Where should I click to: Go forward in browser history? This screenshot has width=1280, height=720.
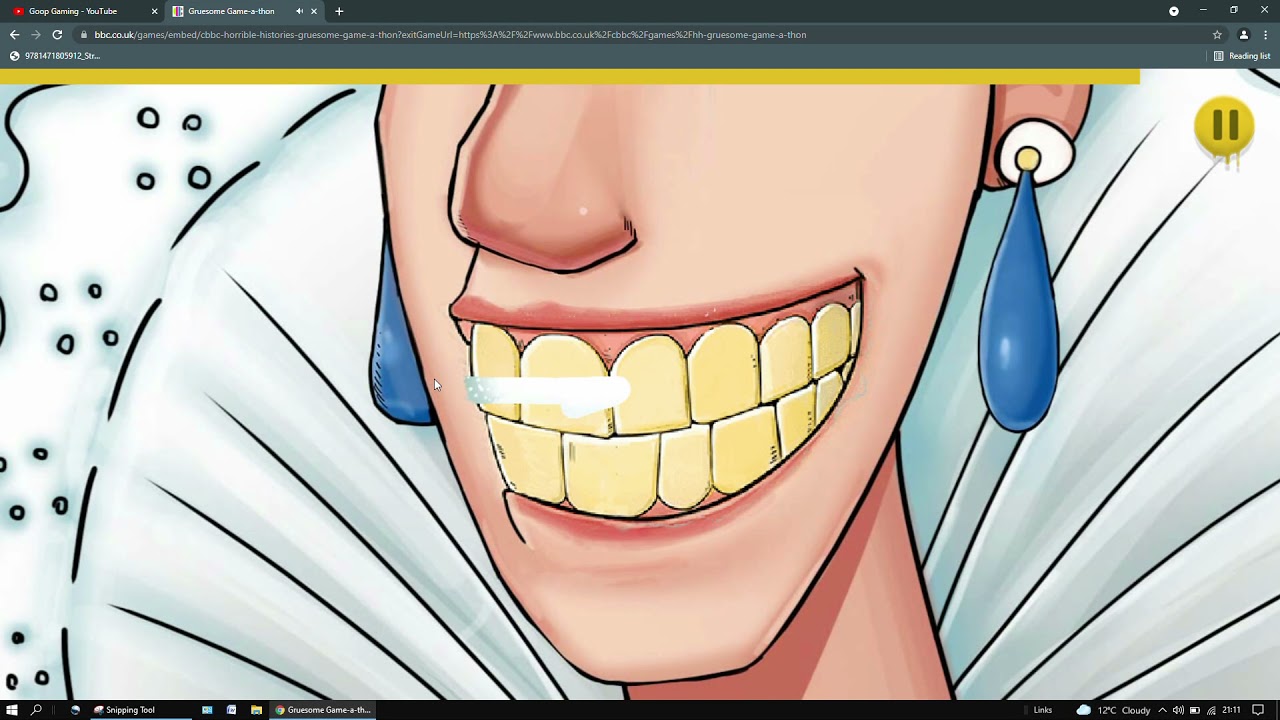point(35,34)
